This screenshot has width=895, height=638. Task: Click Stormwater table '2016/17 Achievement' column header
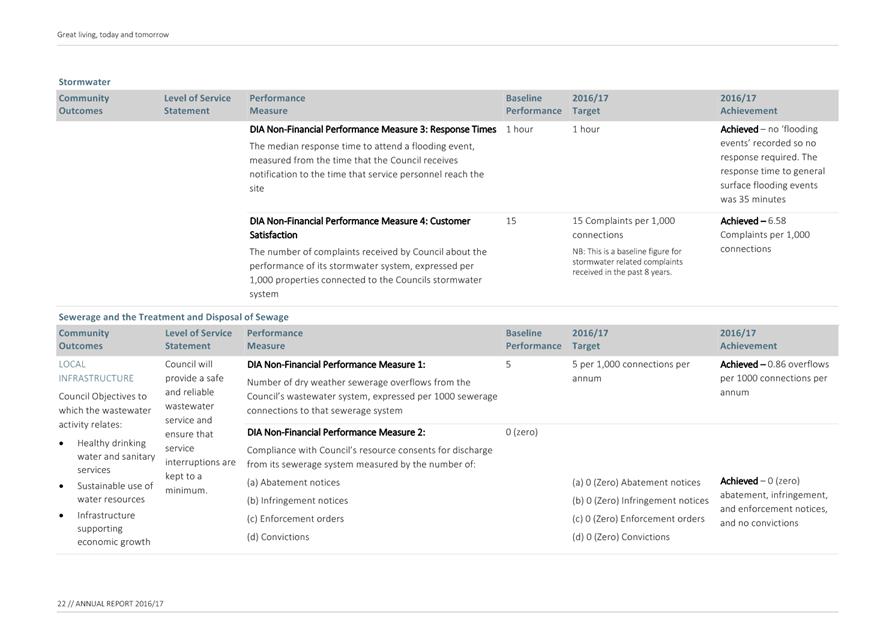pyautogui.click(x=748, y=105)
